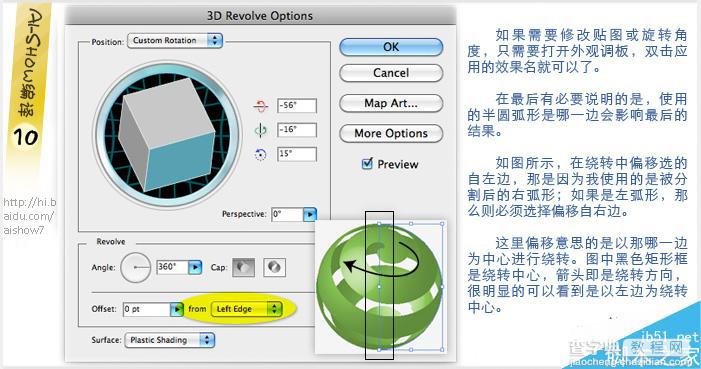Click the Z-axis rotation field showing 15°
The height and width of the screenshot is (369, 701).
coord(297,154)
